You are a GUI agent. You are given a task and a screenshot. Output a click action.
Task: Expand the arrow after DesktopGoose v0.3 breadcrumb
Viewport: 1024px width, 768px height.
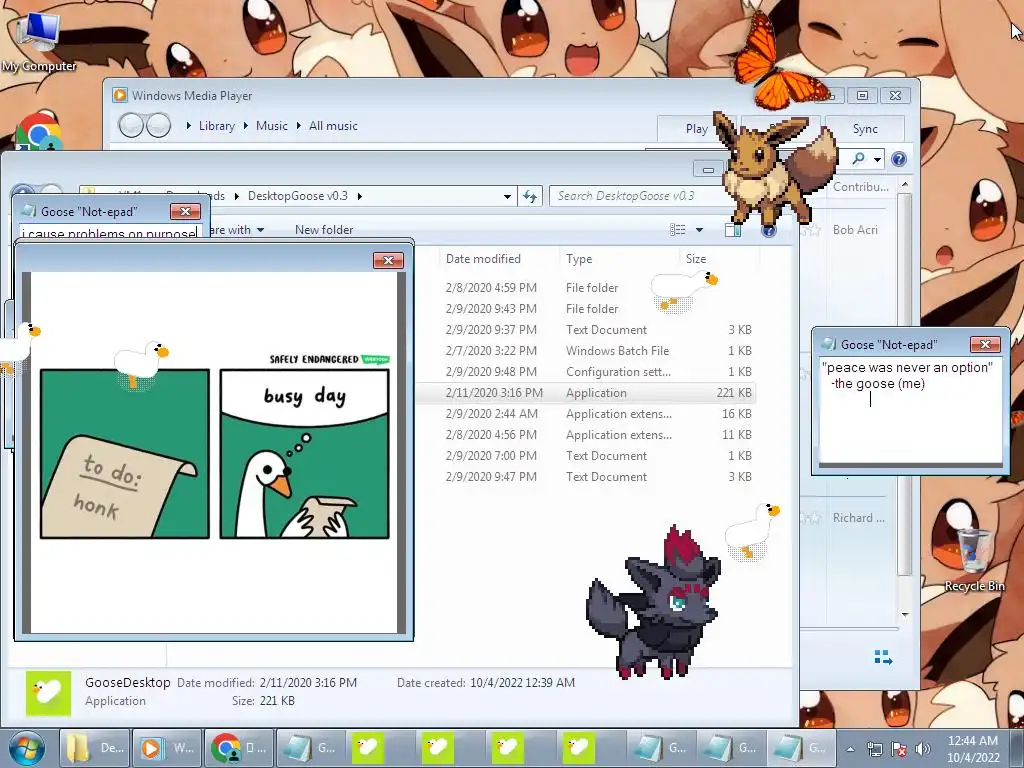coord(359,196)
